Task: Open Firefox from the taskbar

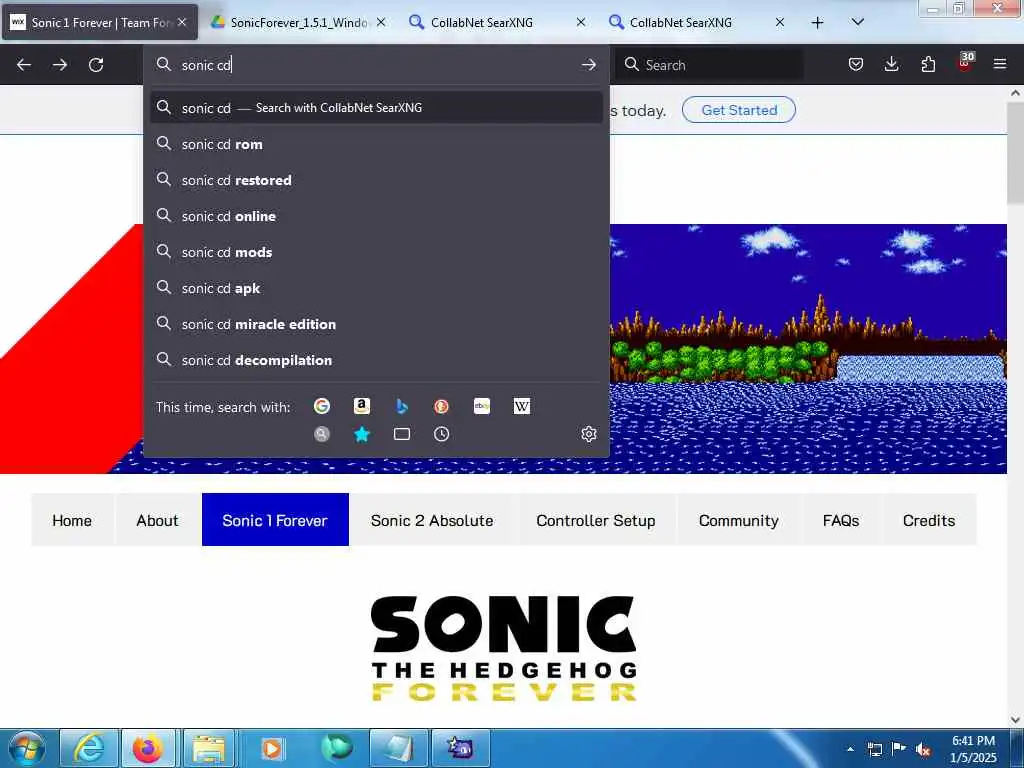Action: coord(148,748)
